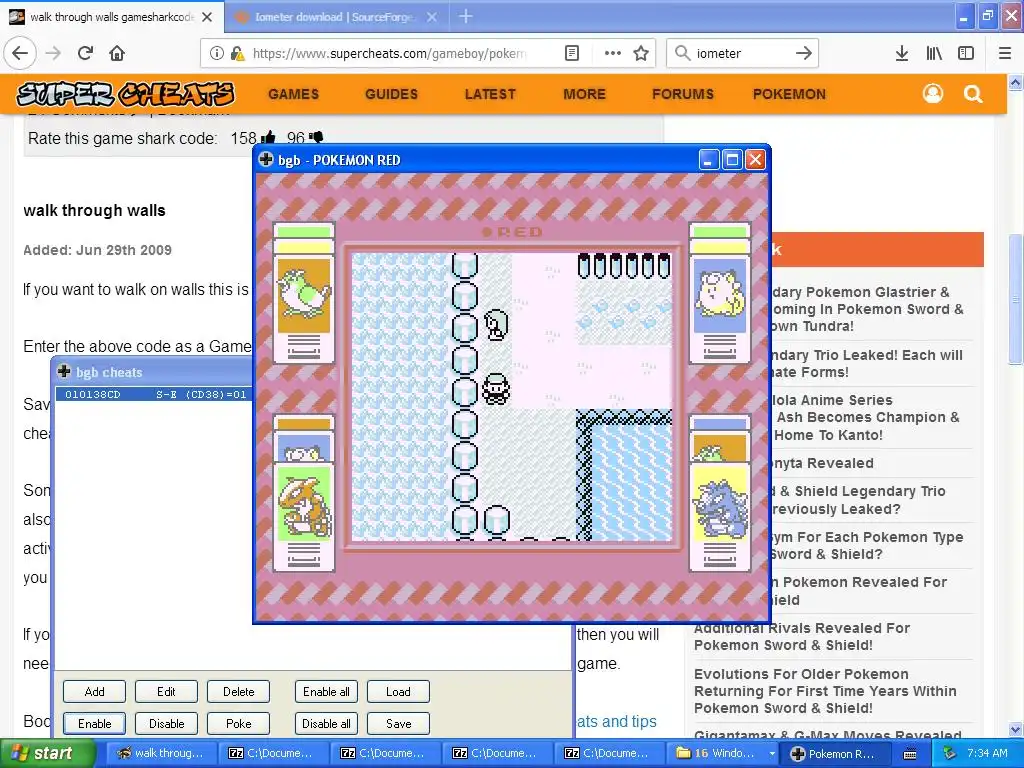Click the Rhydon picture in game border
The image size is (1024, 768).
[x=719, y=502]
